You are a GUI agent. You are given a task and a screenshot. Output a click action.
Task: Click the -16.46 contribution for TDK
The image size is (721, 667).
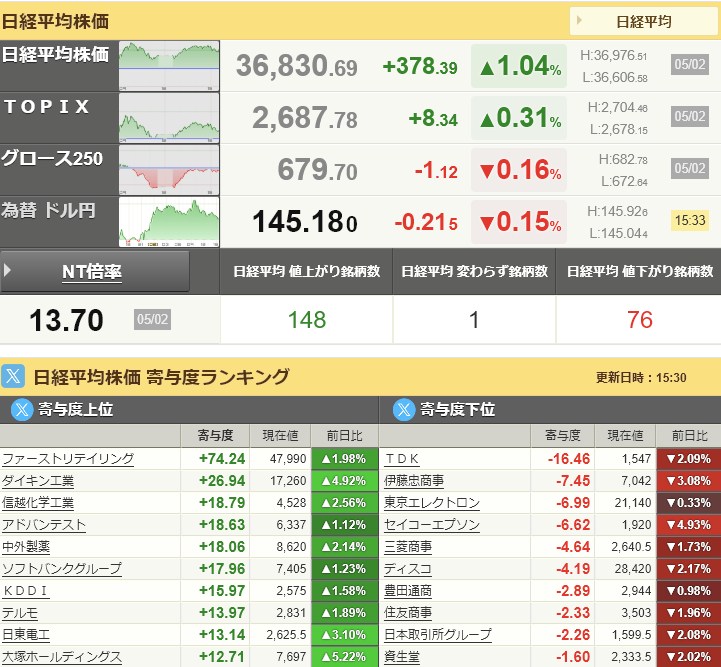(569, 459)
